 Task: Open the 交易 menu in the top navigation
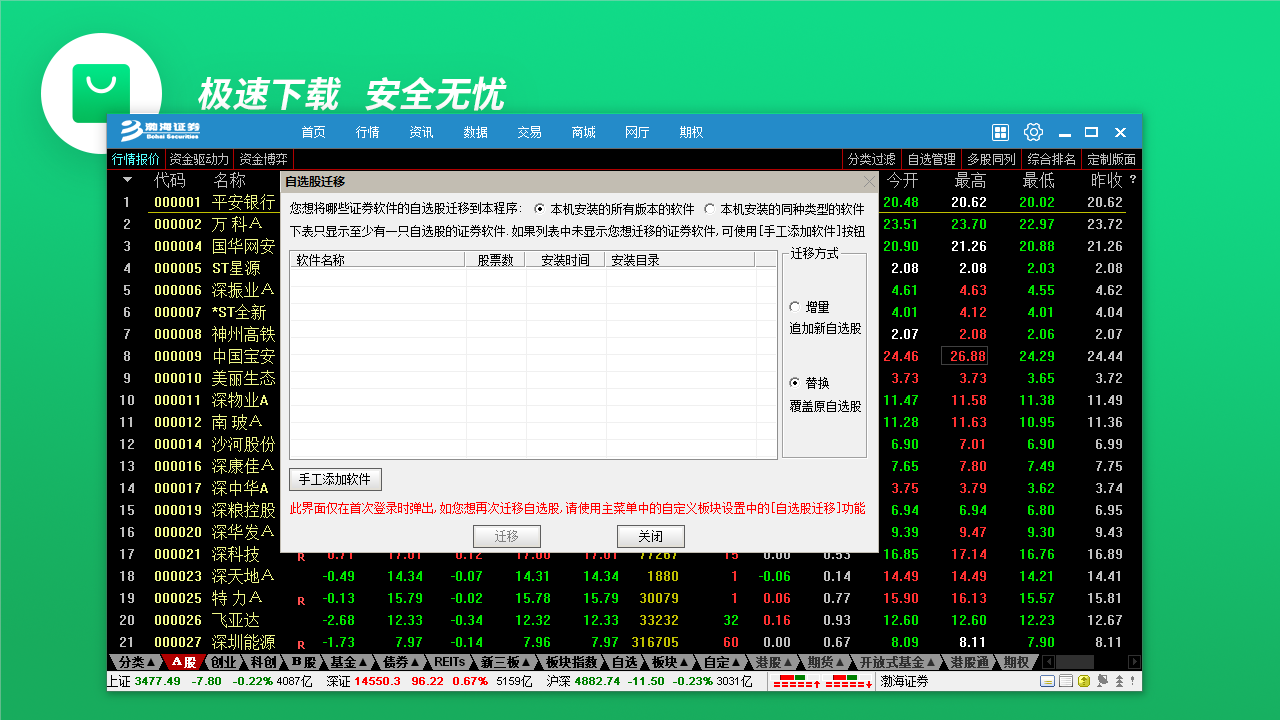point(529,131)
